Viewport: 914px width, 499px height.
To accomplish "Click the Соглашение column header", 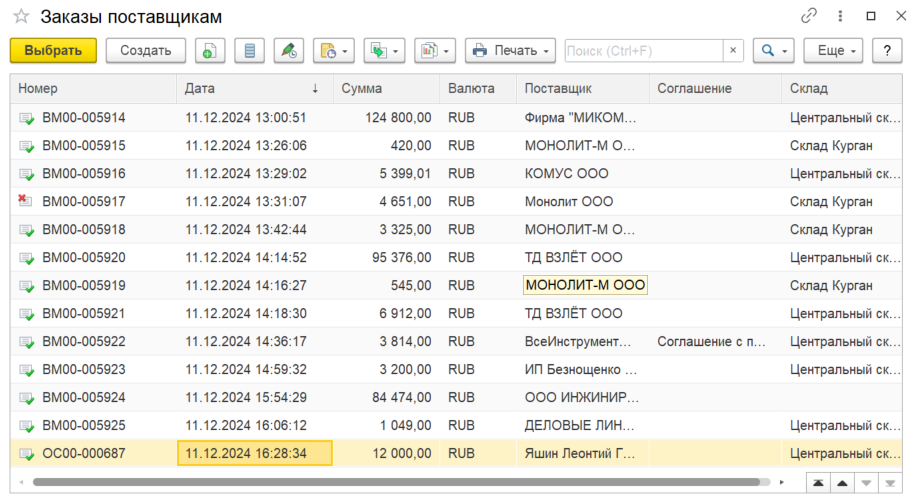I will pyautogui.click(x=715, y=89).
